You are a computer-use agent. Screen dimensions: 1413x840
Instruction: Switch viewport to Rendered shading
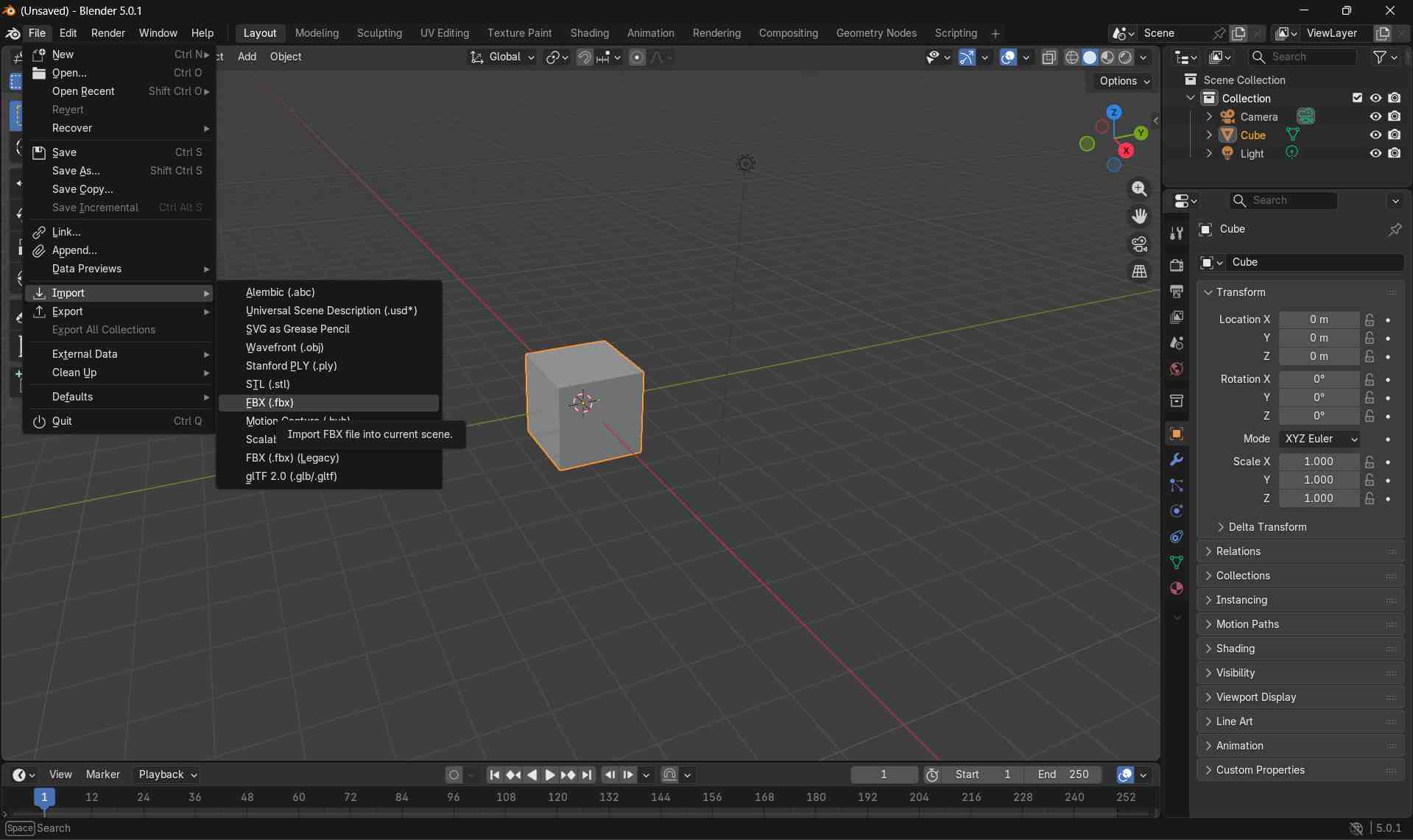1127,57
